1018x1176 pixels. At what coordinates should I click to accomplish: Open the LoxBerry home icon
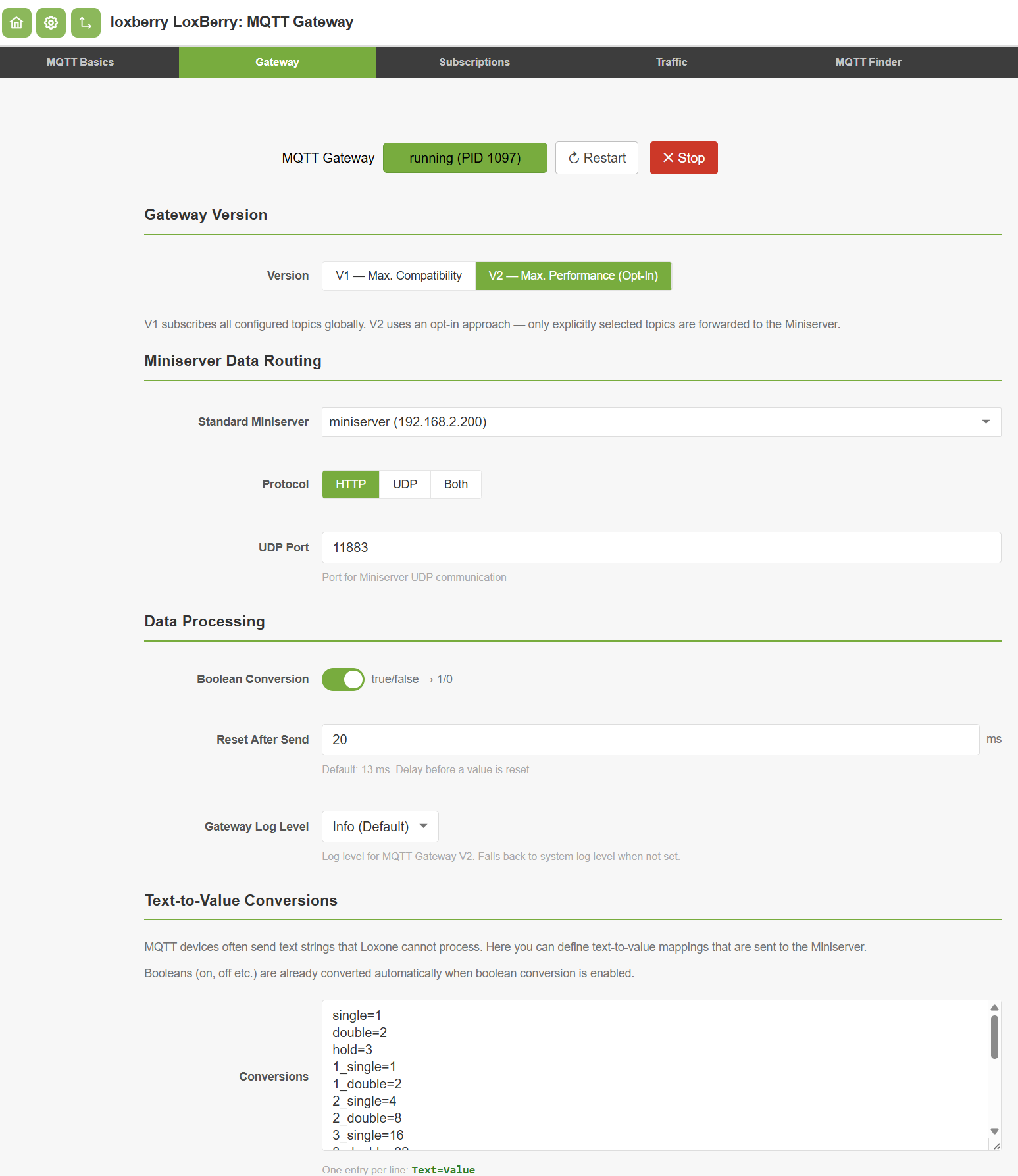tap(16, 23)
